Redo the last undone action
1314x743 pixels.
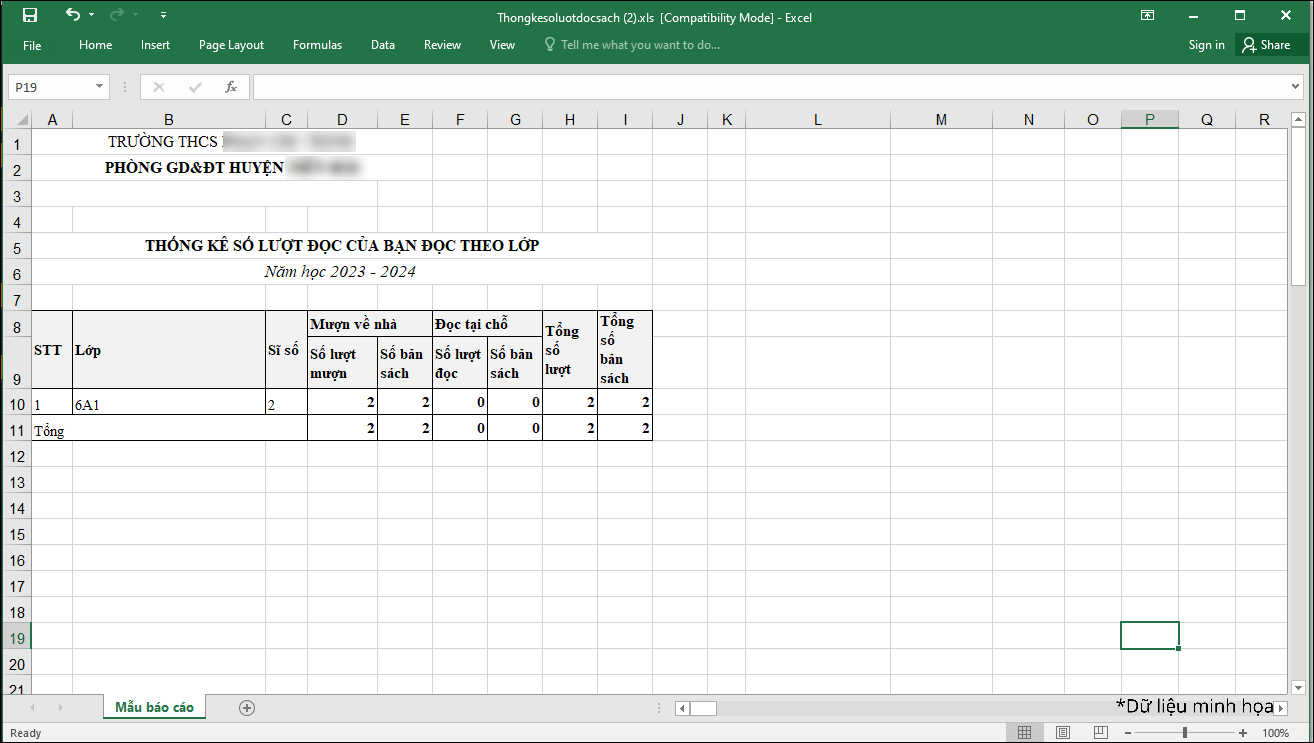coord(116,15)
